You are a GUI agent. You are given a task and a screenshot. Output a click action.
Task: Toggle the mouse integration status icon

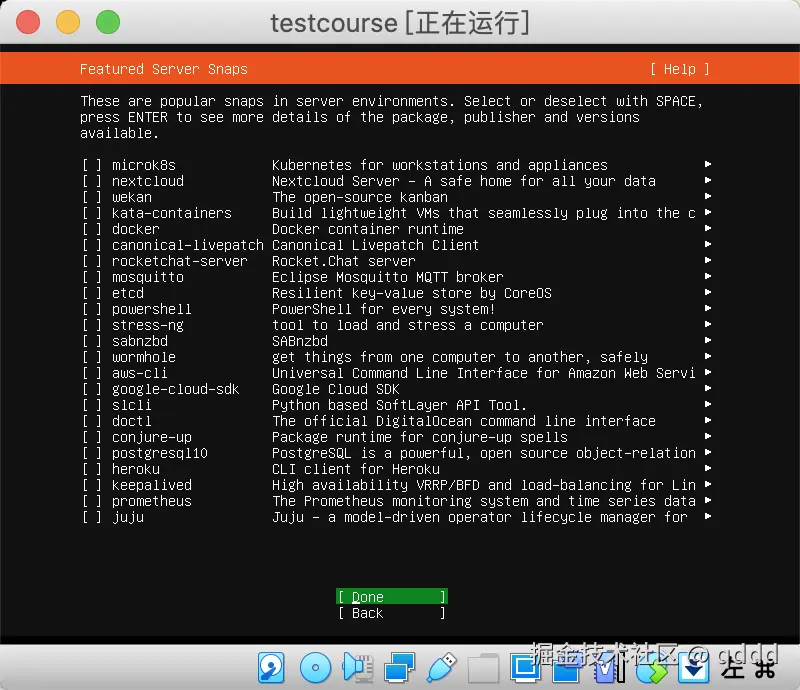pyautogui.click(x=652, y=668)
